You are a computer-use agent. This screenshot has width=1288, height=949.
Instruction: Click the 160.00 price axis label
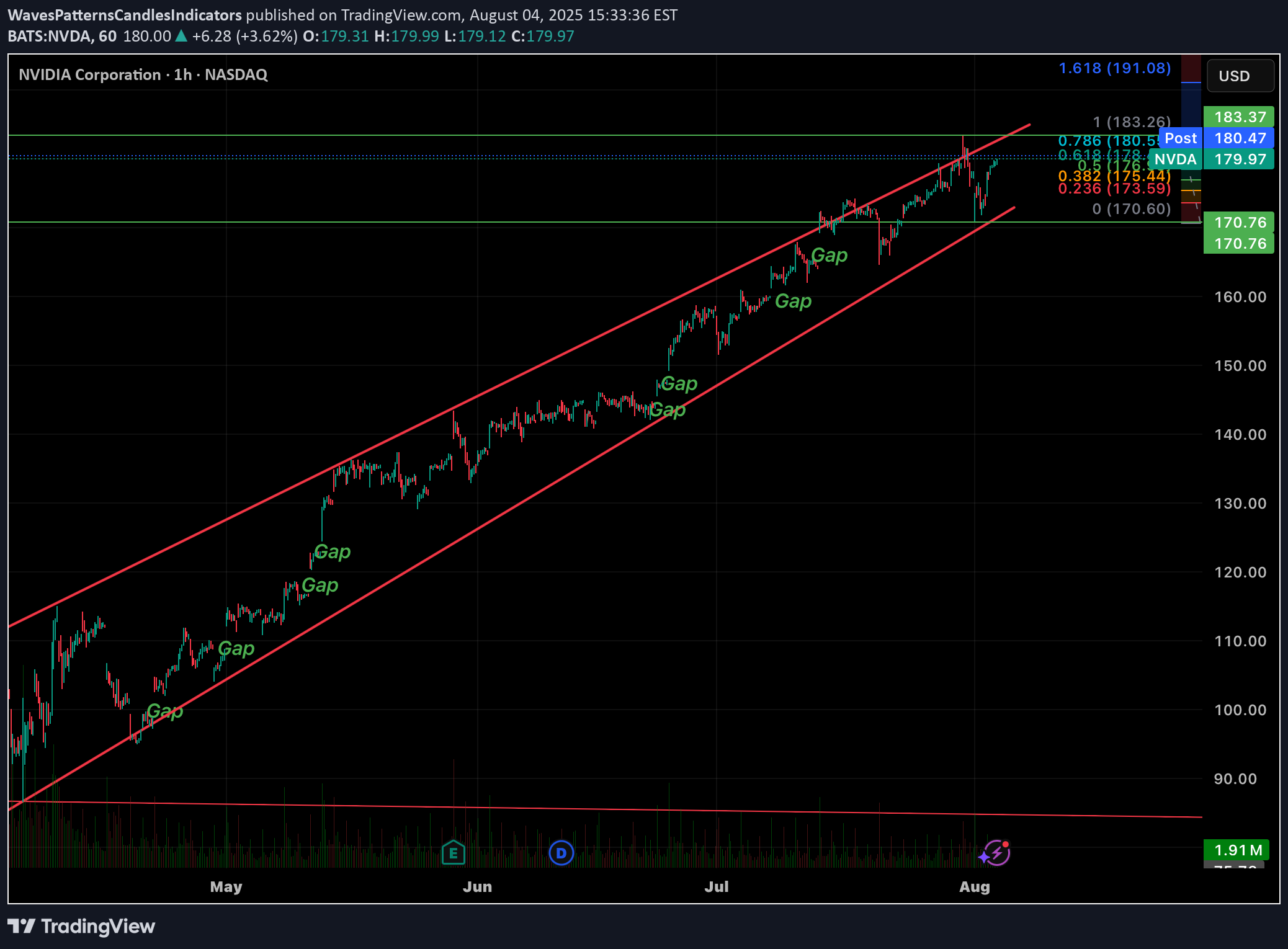click(x=1240, y=297)
